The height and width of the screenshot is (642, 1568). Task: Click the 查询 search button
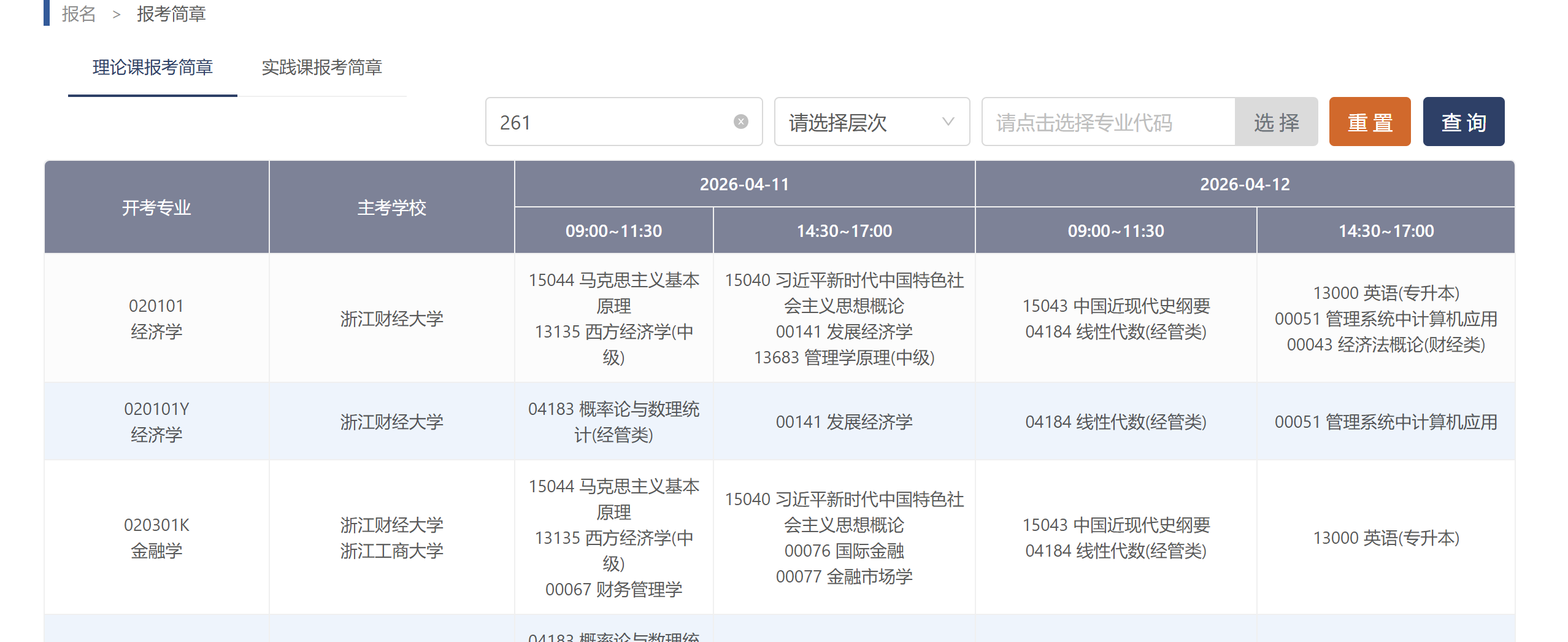pos(1463,122)
